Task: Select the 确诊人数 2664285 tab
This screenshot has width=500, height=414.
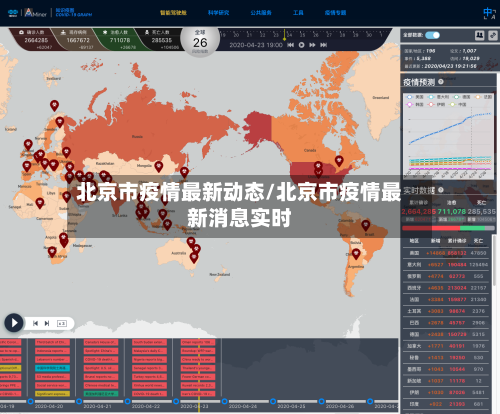Action: 36,39
